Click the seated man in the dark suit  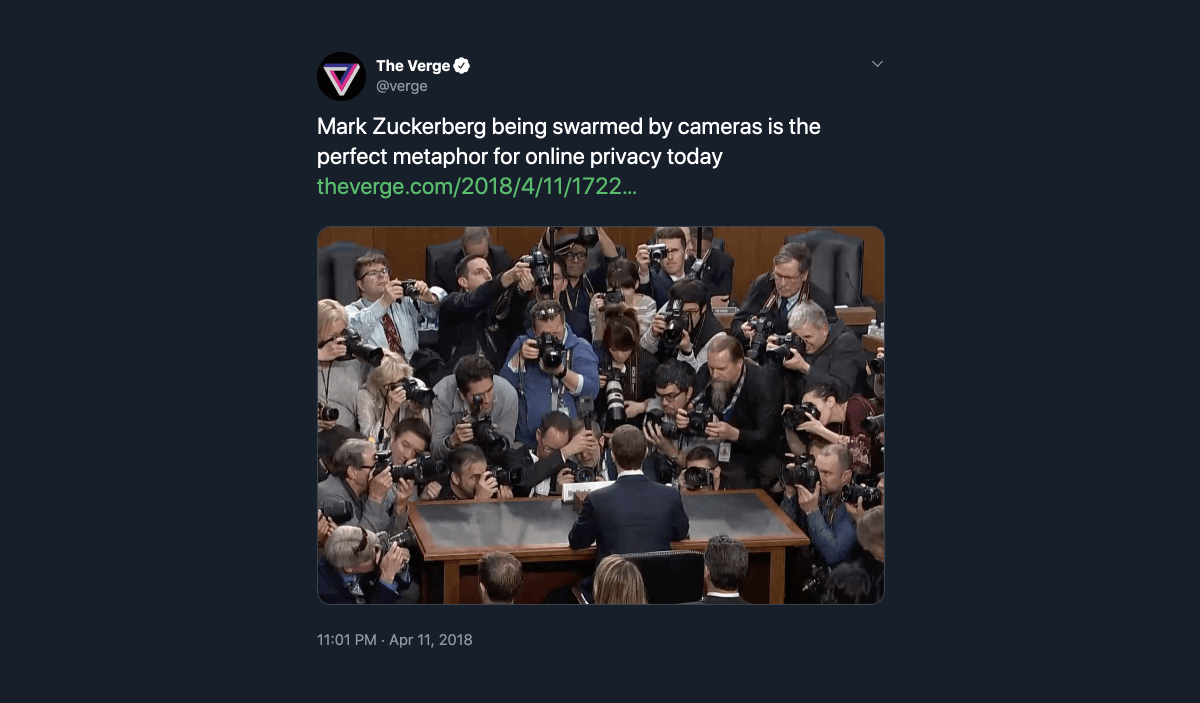pos(628,510)
